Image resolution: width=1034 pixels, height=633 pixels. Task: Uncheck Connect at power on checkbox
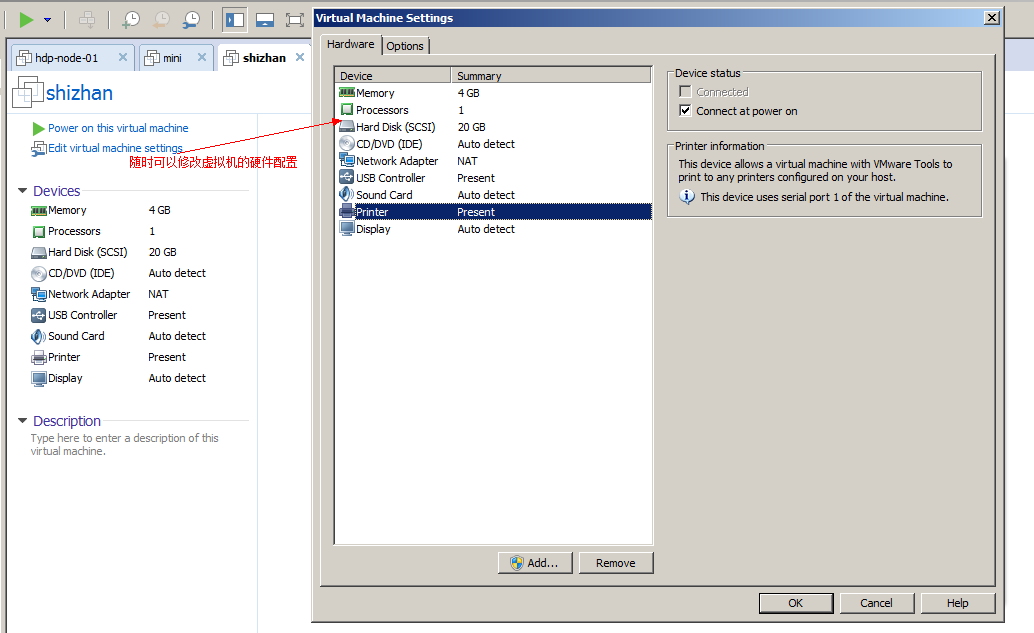(685, 111)
